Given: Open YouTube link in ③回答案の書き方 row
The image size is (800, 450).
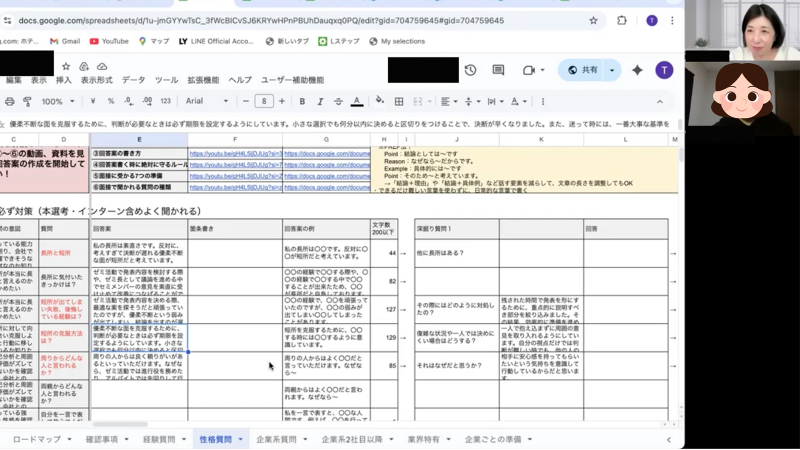Looking at the screenshot, I should (235, 154).
